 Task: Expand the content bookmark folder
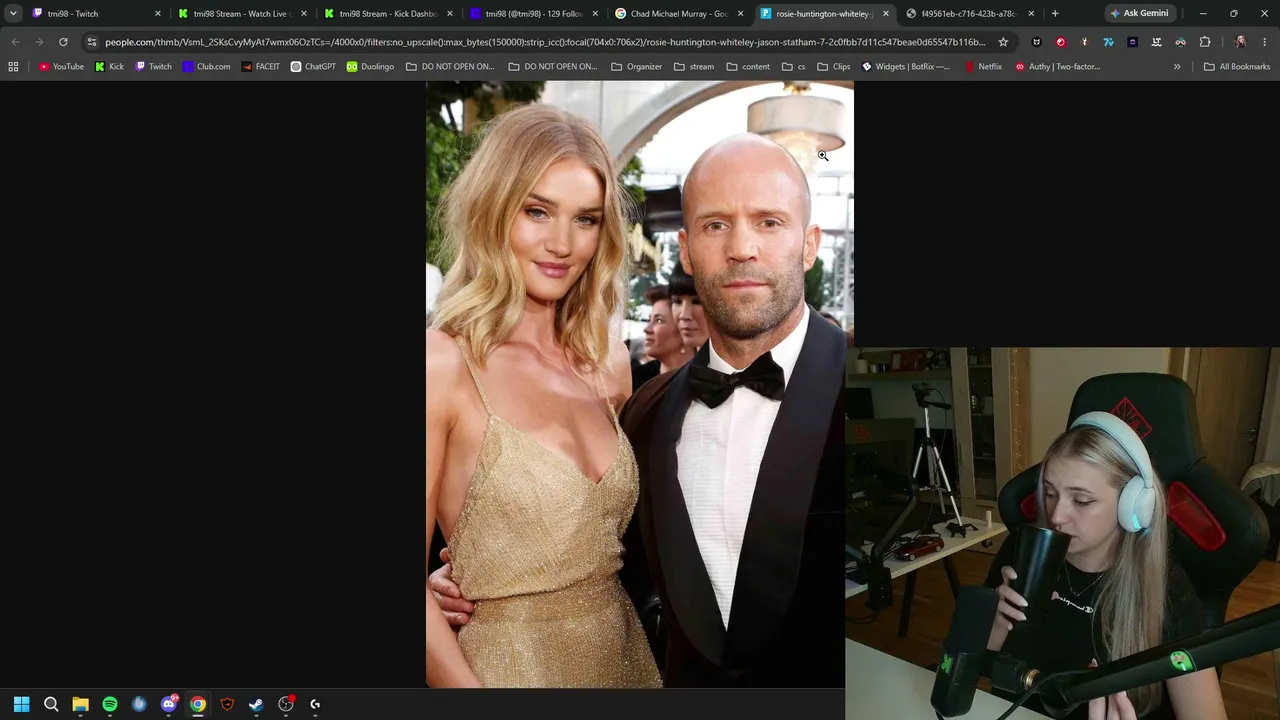[x=748, y=67]
